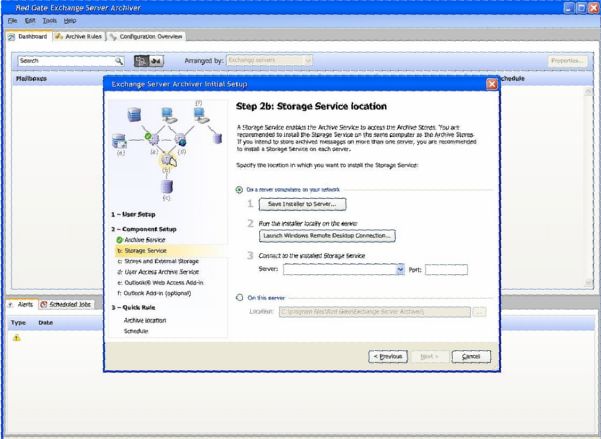Click the Exchange server icon labeled (a) in diagram
Image resolution: width=601 pixels, height=439 pixels.
pos(119,141)
